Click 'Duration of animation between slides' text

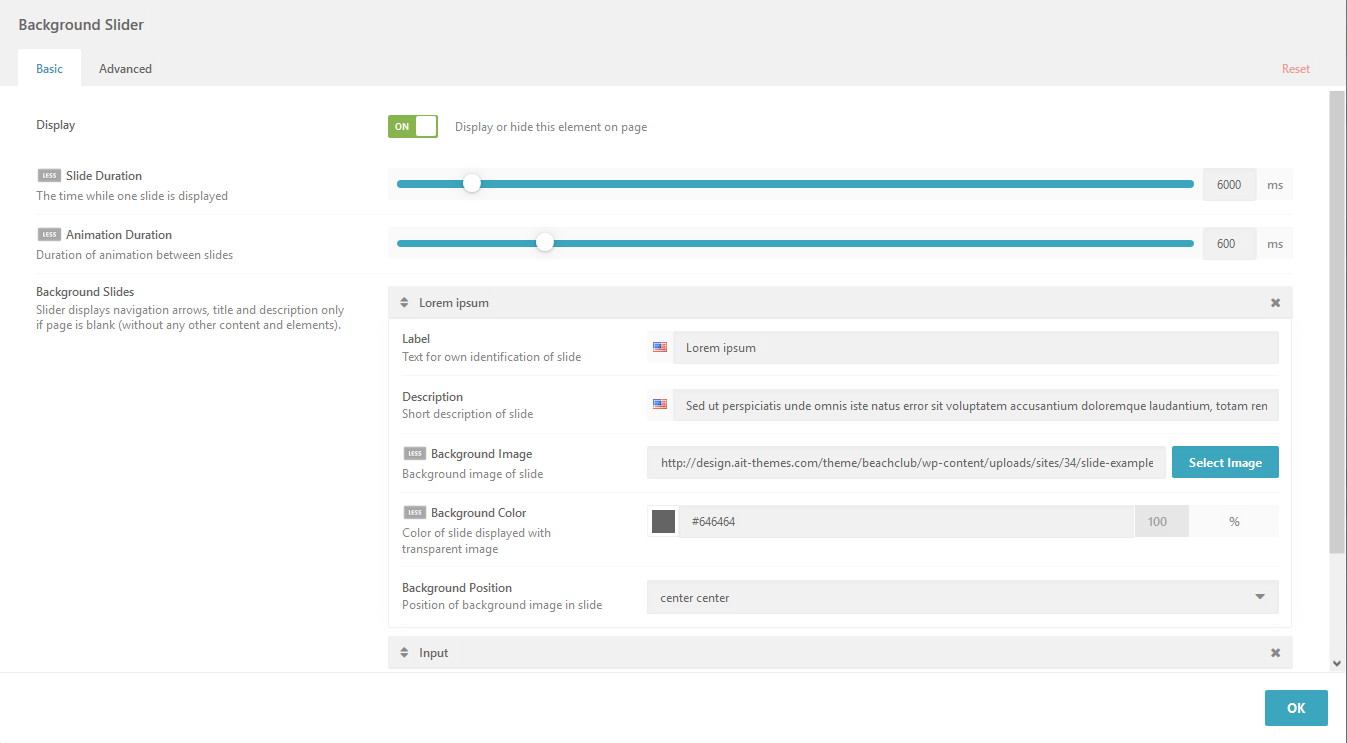pos(135,255)
